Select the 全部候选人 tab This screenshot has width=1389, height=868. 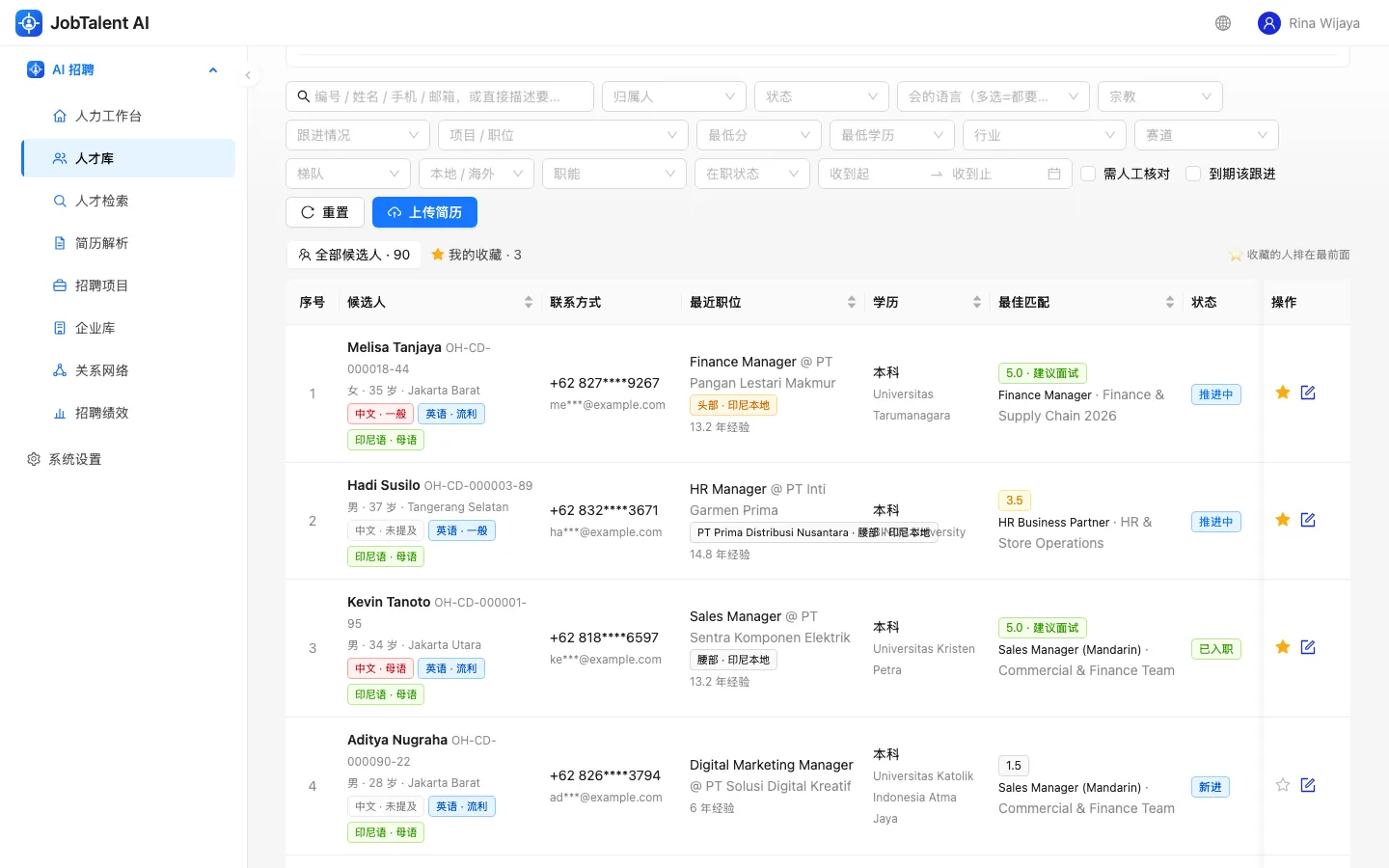click(x=354, y=255)
